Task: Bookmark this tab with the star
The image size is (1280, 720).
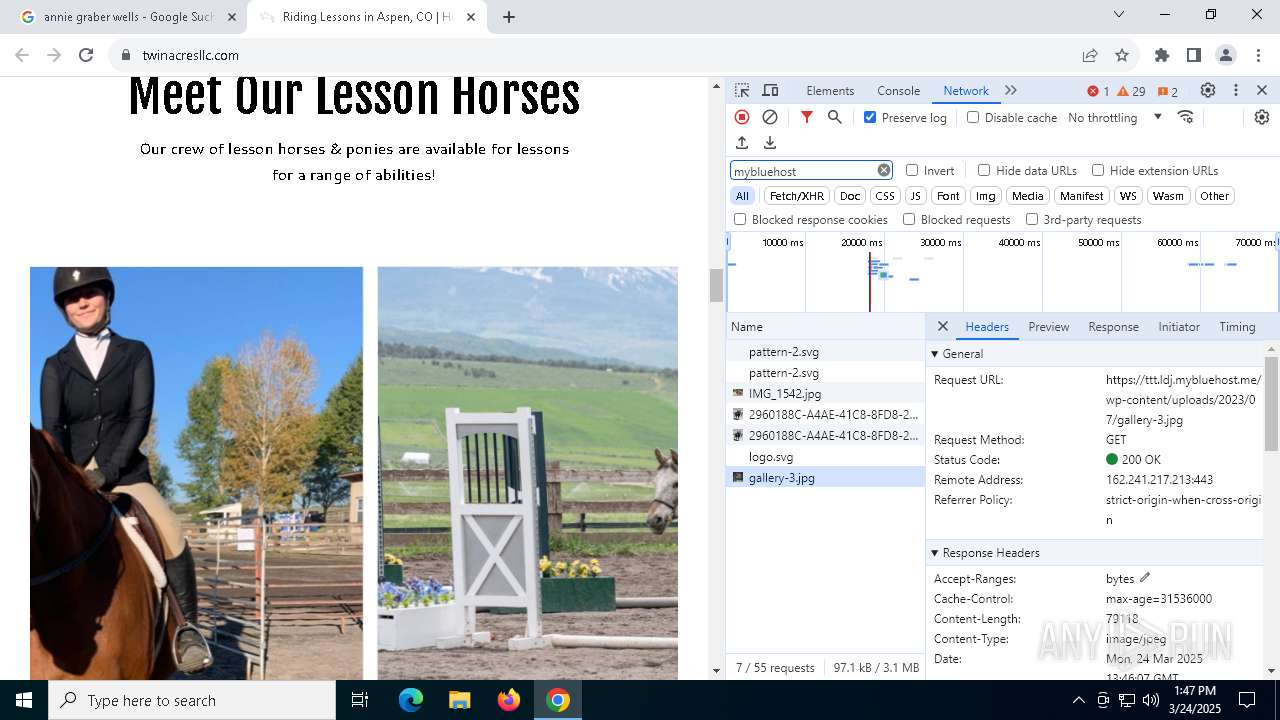Action: pyautogui.click(x=1122, y=55)
